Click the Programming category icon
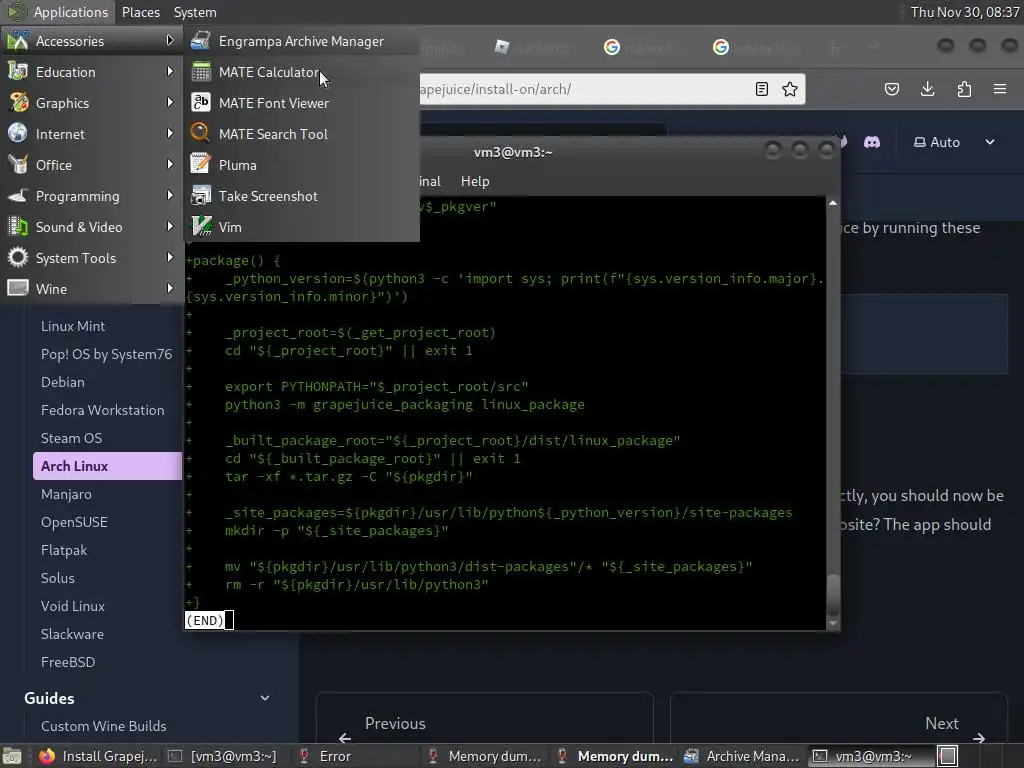 pyautogui.click(x=18, y=195)
